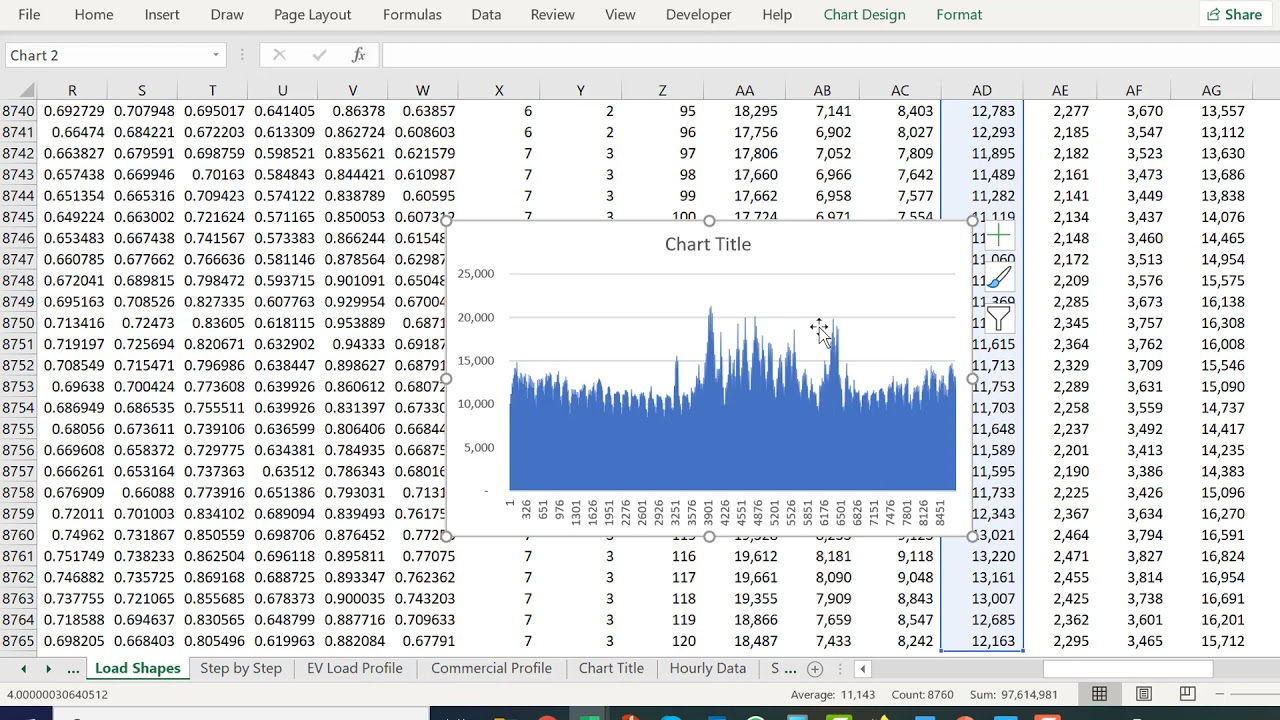1280x720 pixels.
Task: Select column AG header
Action: click(x=1211, y=90)
